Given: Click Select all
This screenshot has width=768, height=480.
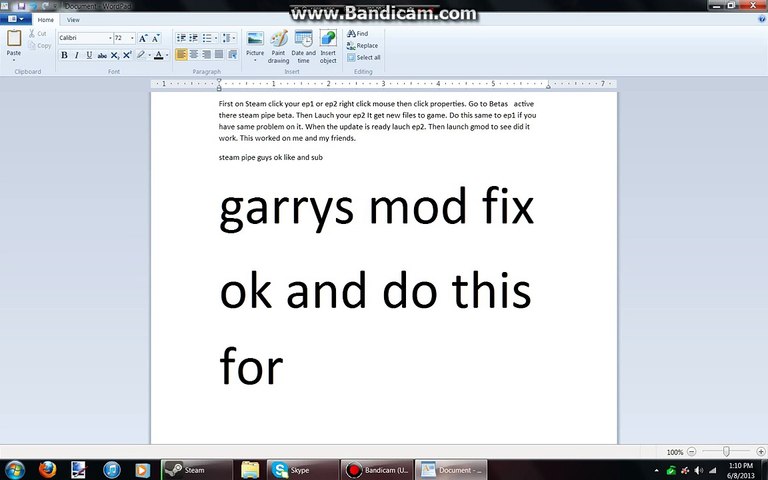Looking at the screenshot, I should click(364, 57).
